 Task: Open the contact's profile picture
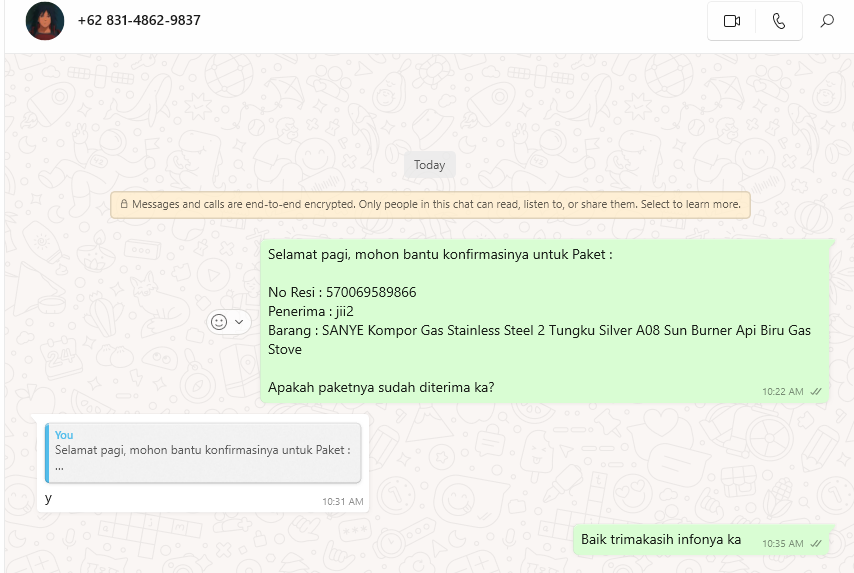click(45, 21)
